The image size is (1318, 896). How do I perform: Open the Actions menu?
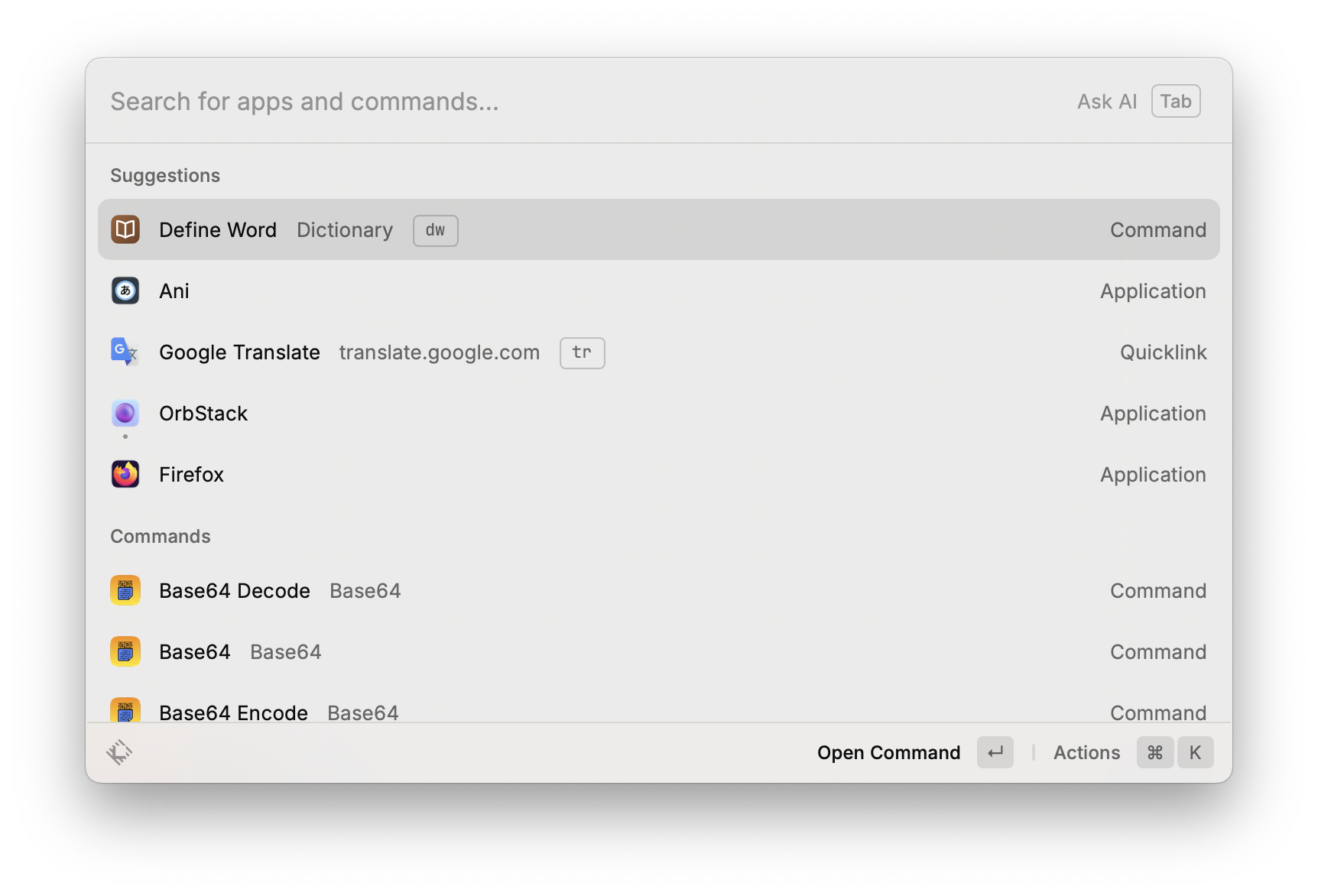point(1086,752)
